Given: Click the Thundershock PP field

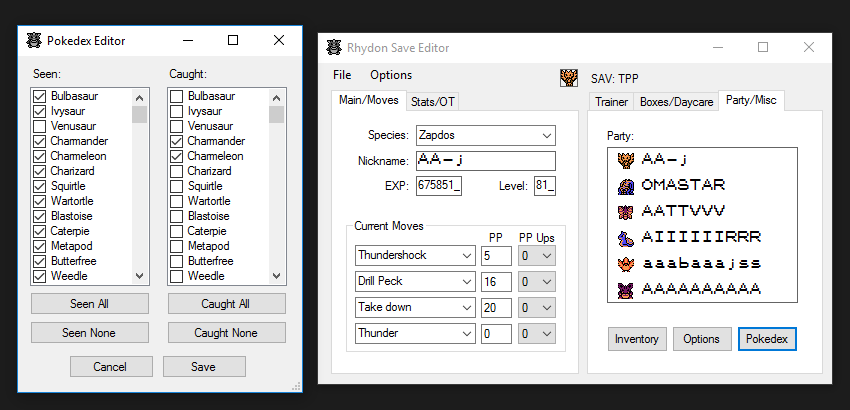Looking at the screenshot, I should (496, 255).
